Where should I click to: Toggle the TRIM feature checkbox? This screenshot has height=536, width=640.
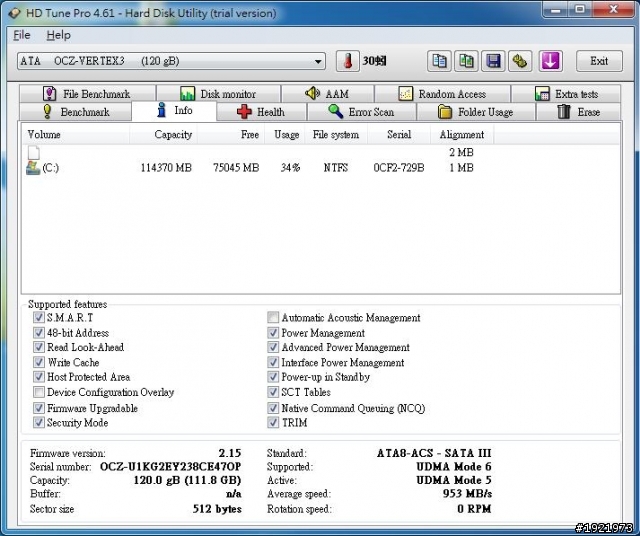[273, 423]
